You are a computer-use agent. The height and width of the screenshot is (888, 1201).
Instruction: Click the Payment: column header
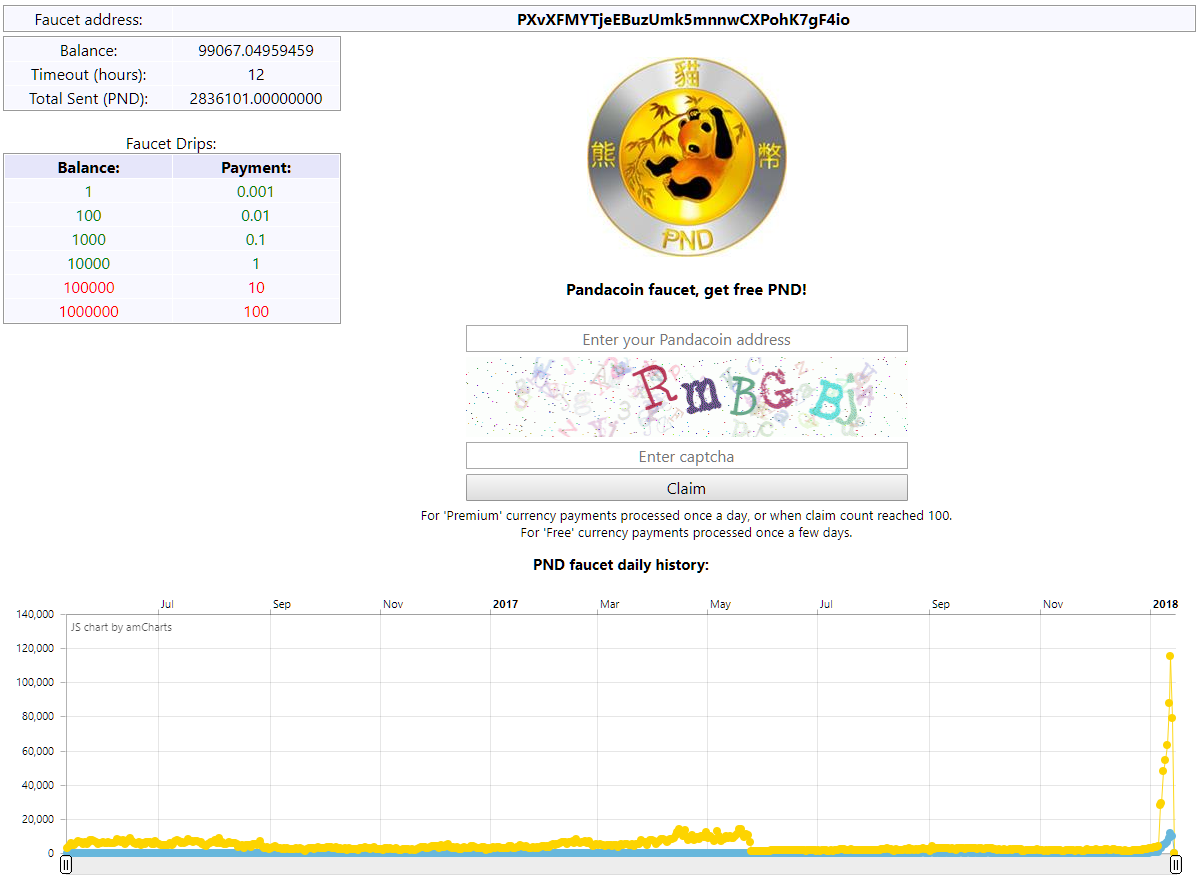(x=256, y=167)
